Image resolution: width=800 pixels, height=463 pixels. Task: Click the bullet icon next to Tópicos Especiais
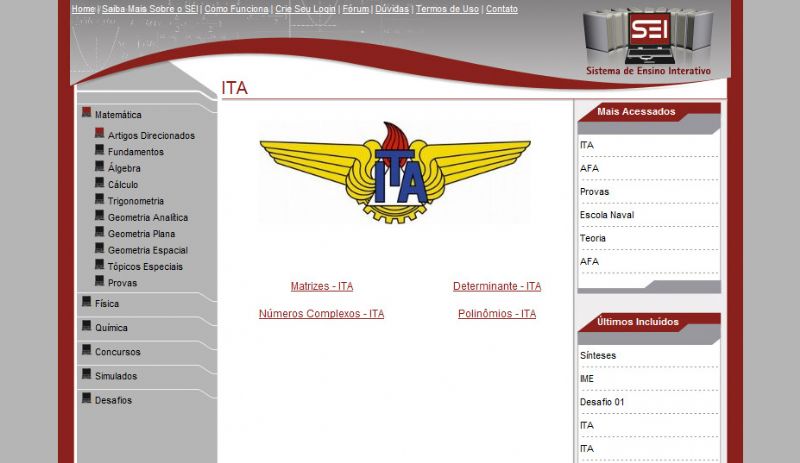tap(99, 264)
